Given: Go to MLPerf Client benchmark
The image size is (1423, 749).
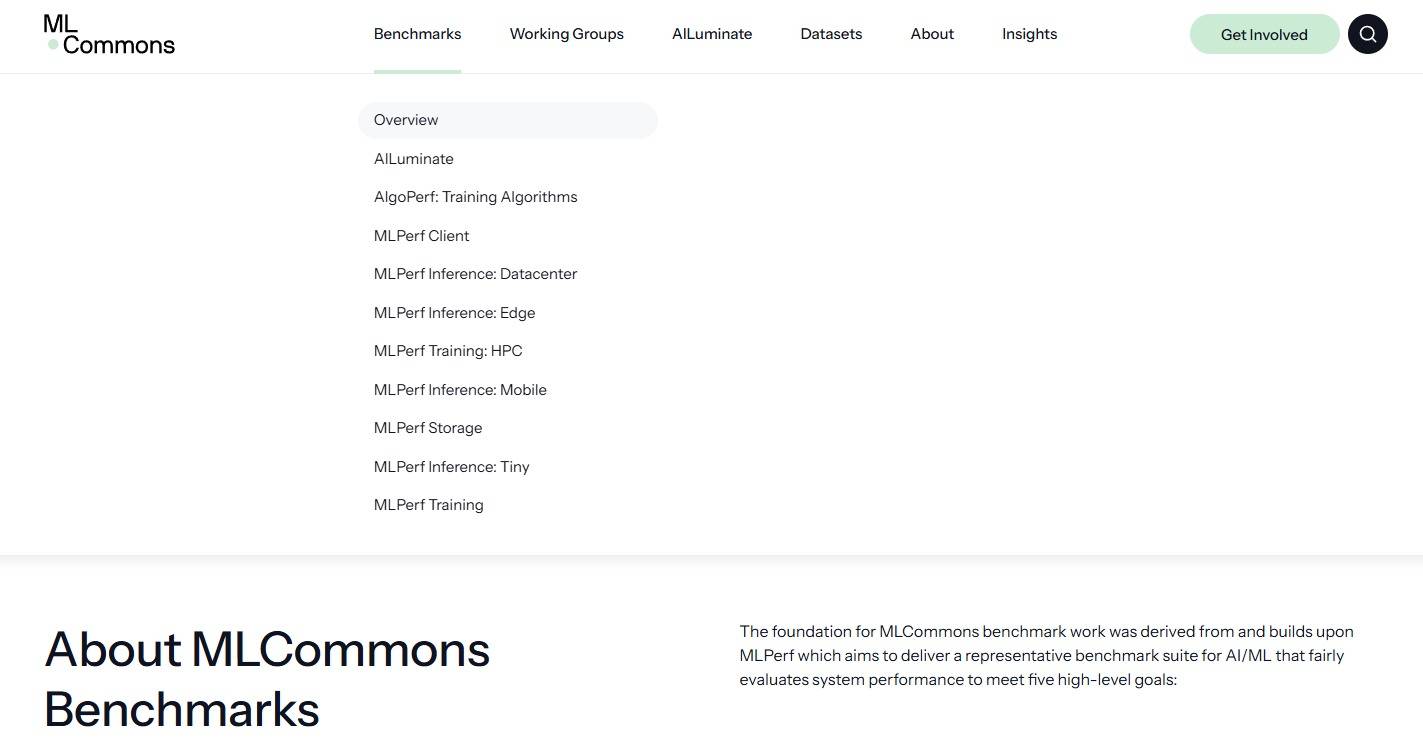Looking at the screenshot, I should click(421, 236).
